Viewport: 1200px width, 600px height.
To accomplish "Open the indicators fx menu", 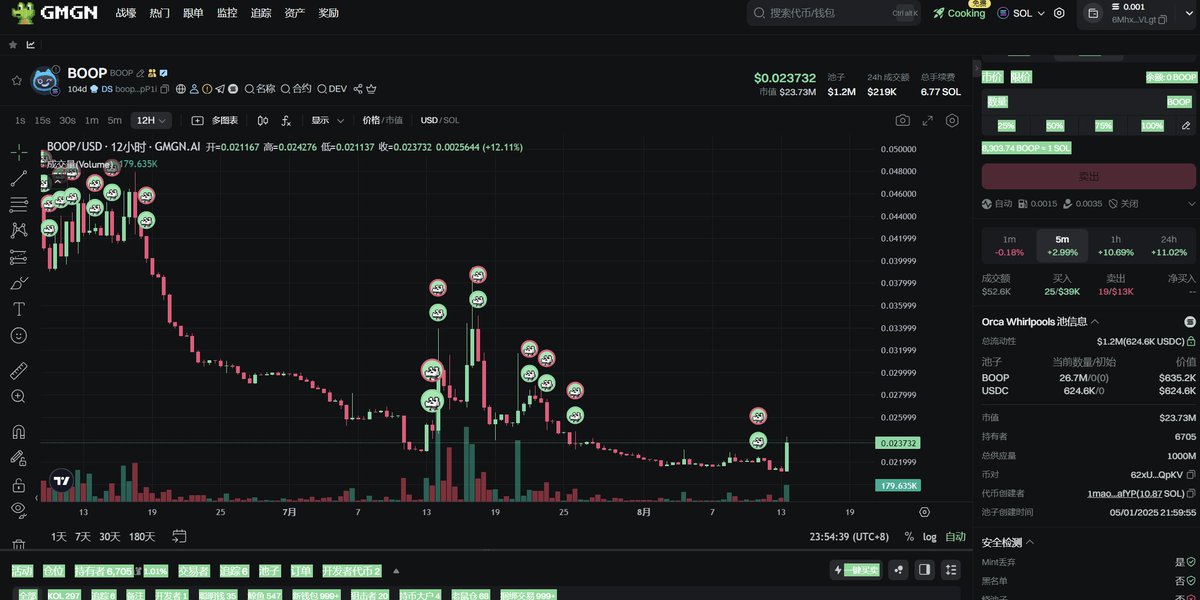I will tap(286, 120).
